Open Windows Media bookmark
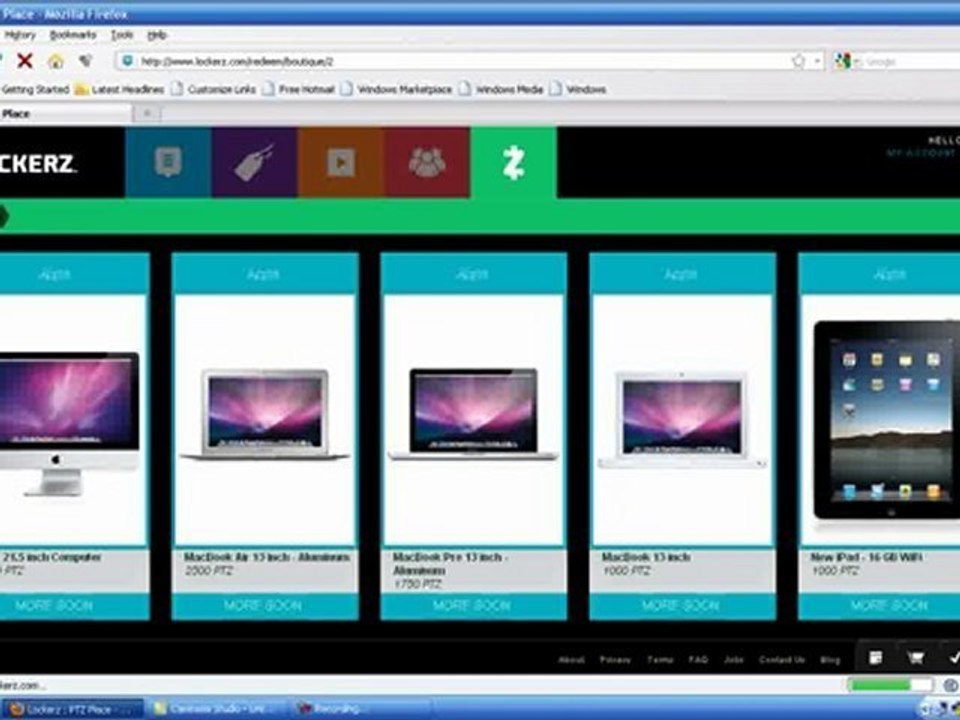This screenshot has width=960, height=720. (x=501, y=89)
